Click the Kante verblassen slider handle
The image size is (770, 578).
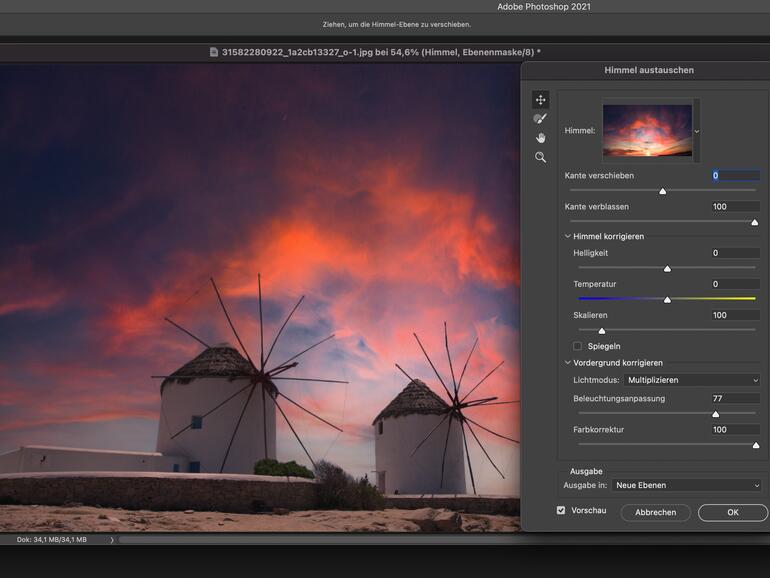click(755, 222)
